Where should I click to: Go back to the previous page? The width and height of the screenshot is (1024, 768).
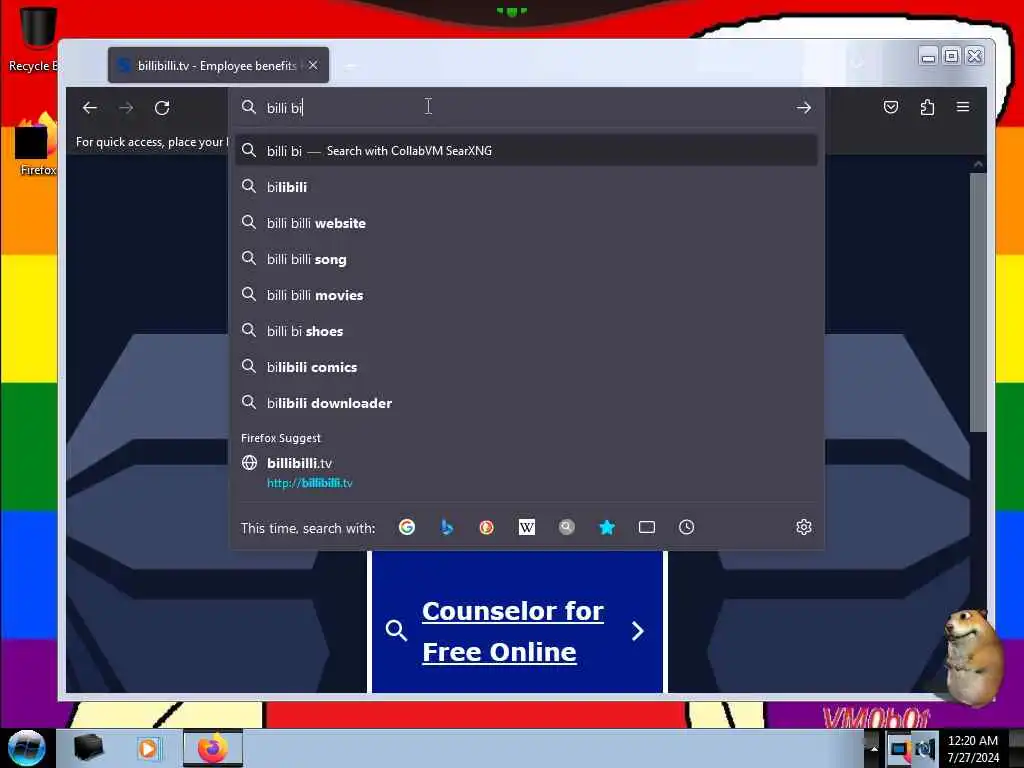click(x=90, y=108)
